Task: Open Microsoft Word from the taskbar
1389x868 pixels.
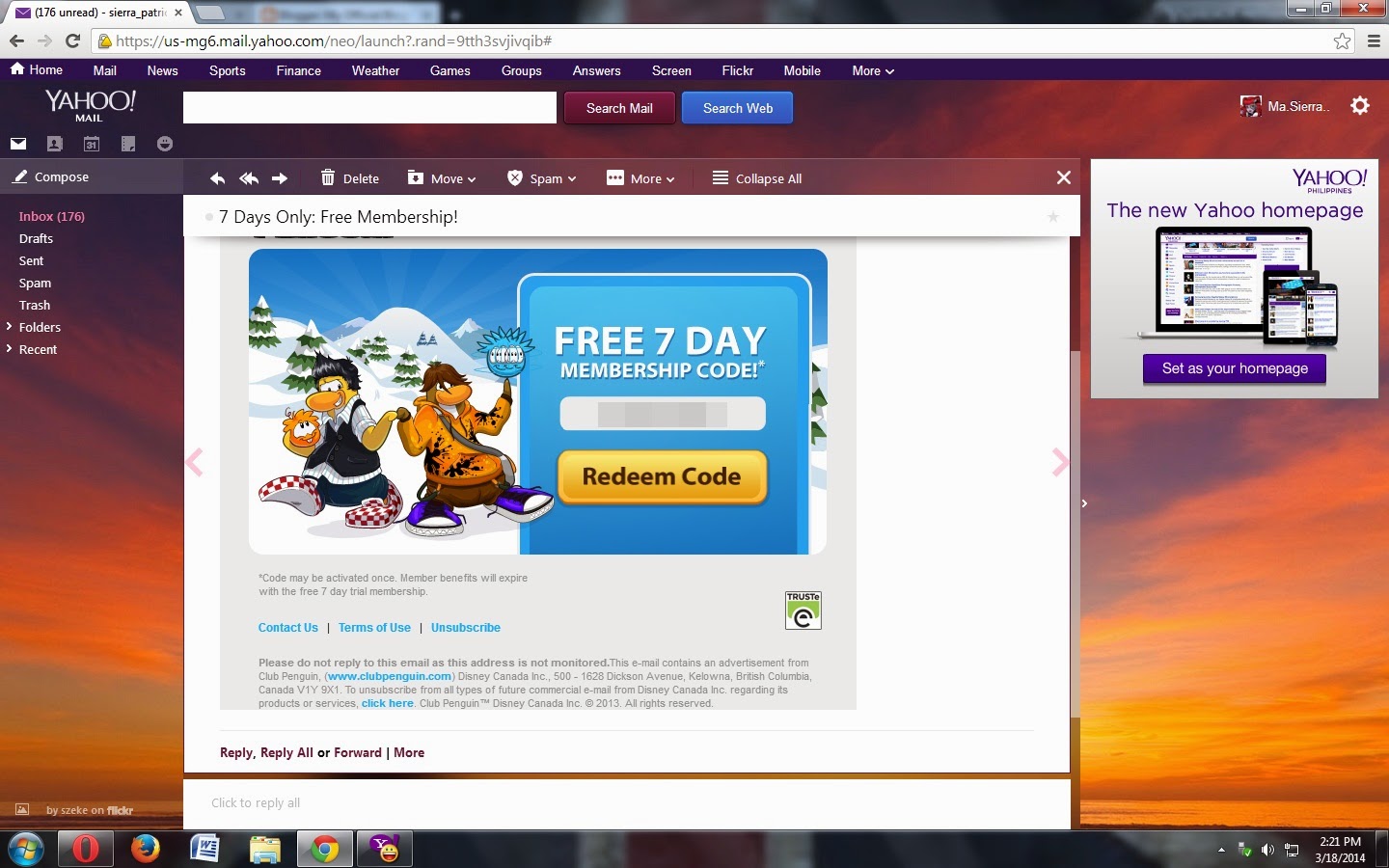Action: tap(205, 849)
